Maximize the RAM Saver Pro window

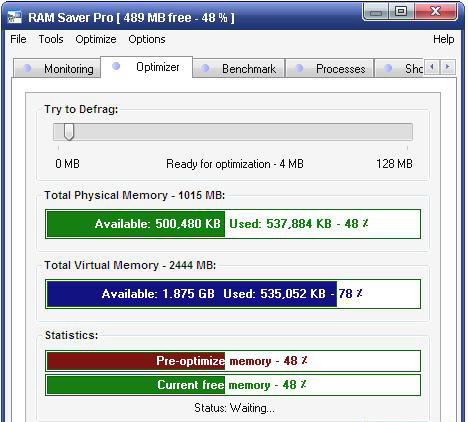pos(401,12)
